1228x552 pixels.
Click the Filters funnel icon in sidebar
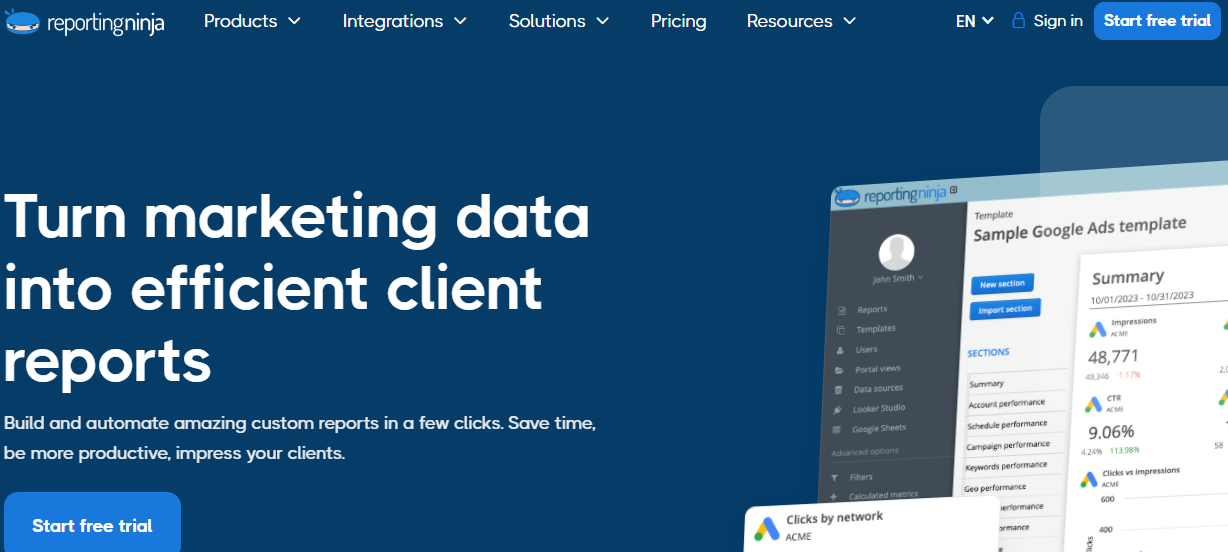(x=834, y=478)
